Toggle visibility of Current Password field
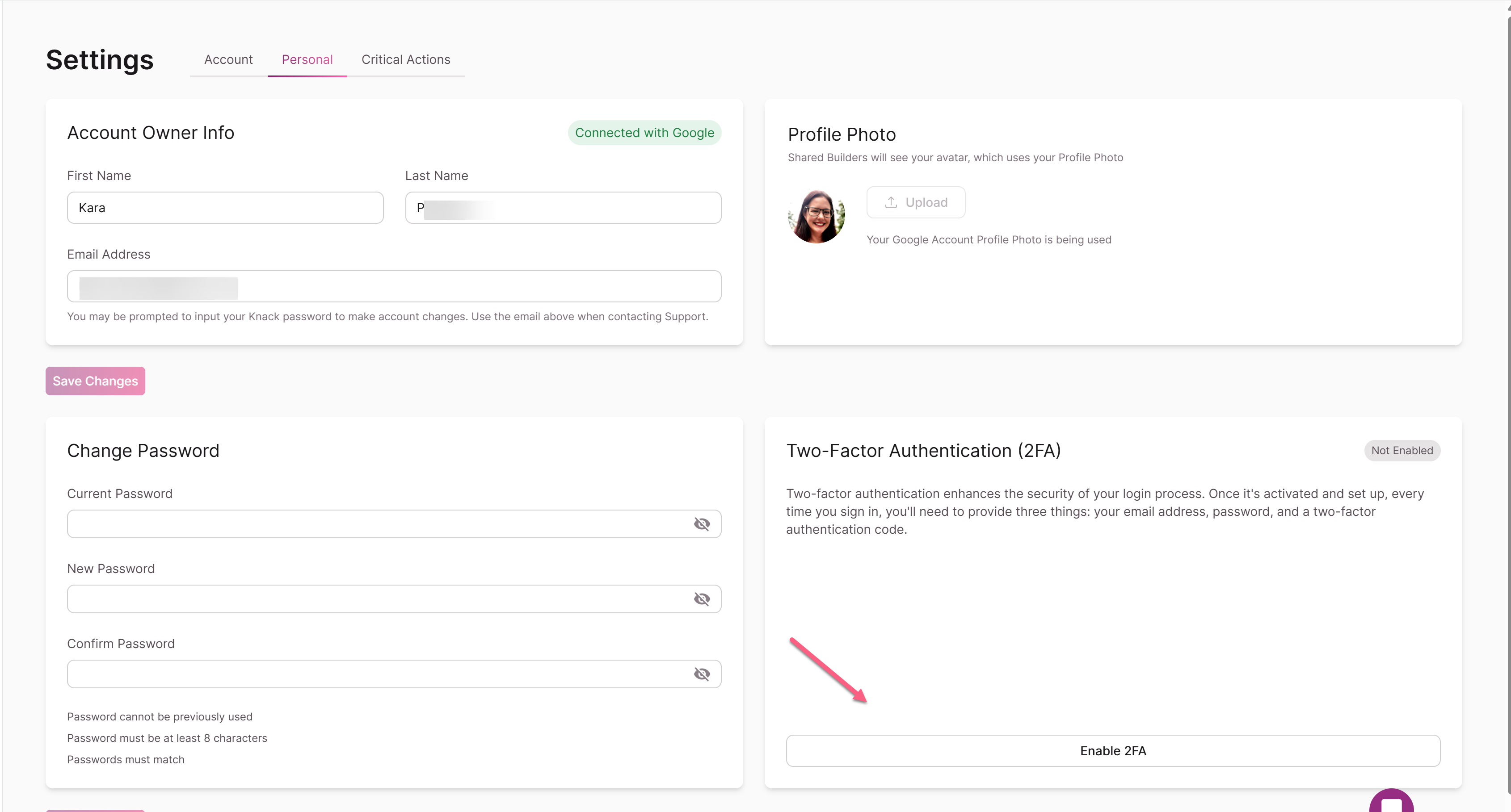This screenshot has height=812, width=1511. 702,523
